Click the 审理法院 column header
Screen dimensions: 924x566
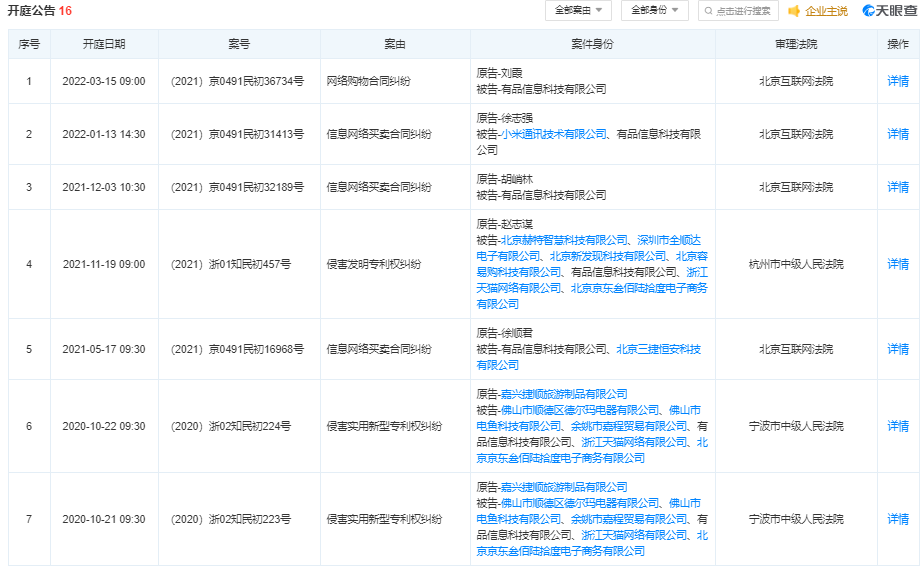pyautogui.click(x=796, y=44)
